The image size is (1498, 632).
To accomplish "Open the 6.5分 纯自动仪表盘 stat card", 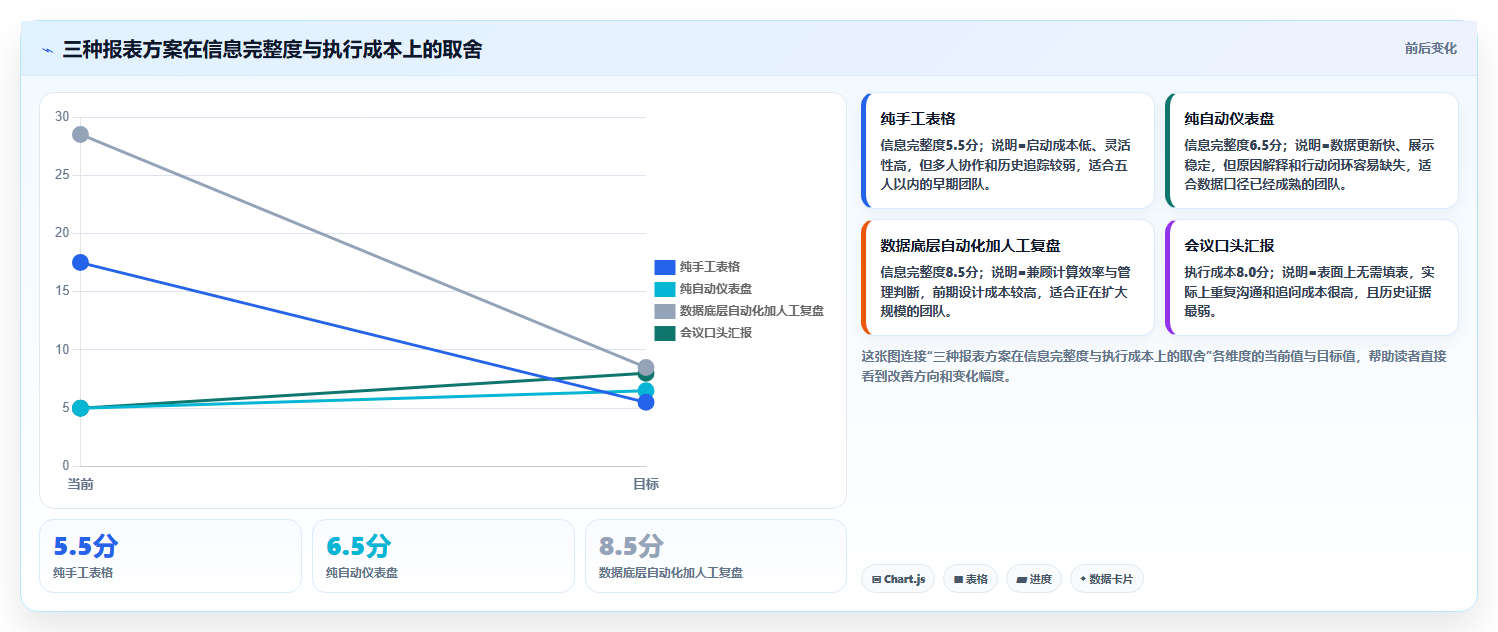I will [443, 556].
